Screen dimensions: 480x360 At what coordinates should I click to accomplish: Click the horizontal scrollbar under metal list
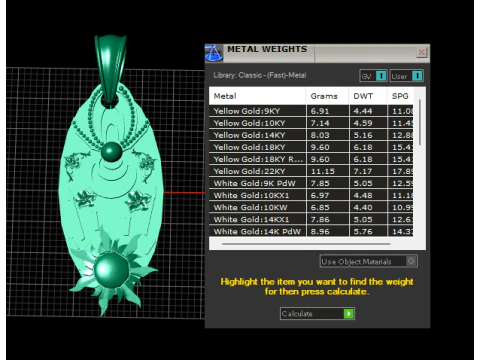coord(306,244)
